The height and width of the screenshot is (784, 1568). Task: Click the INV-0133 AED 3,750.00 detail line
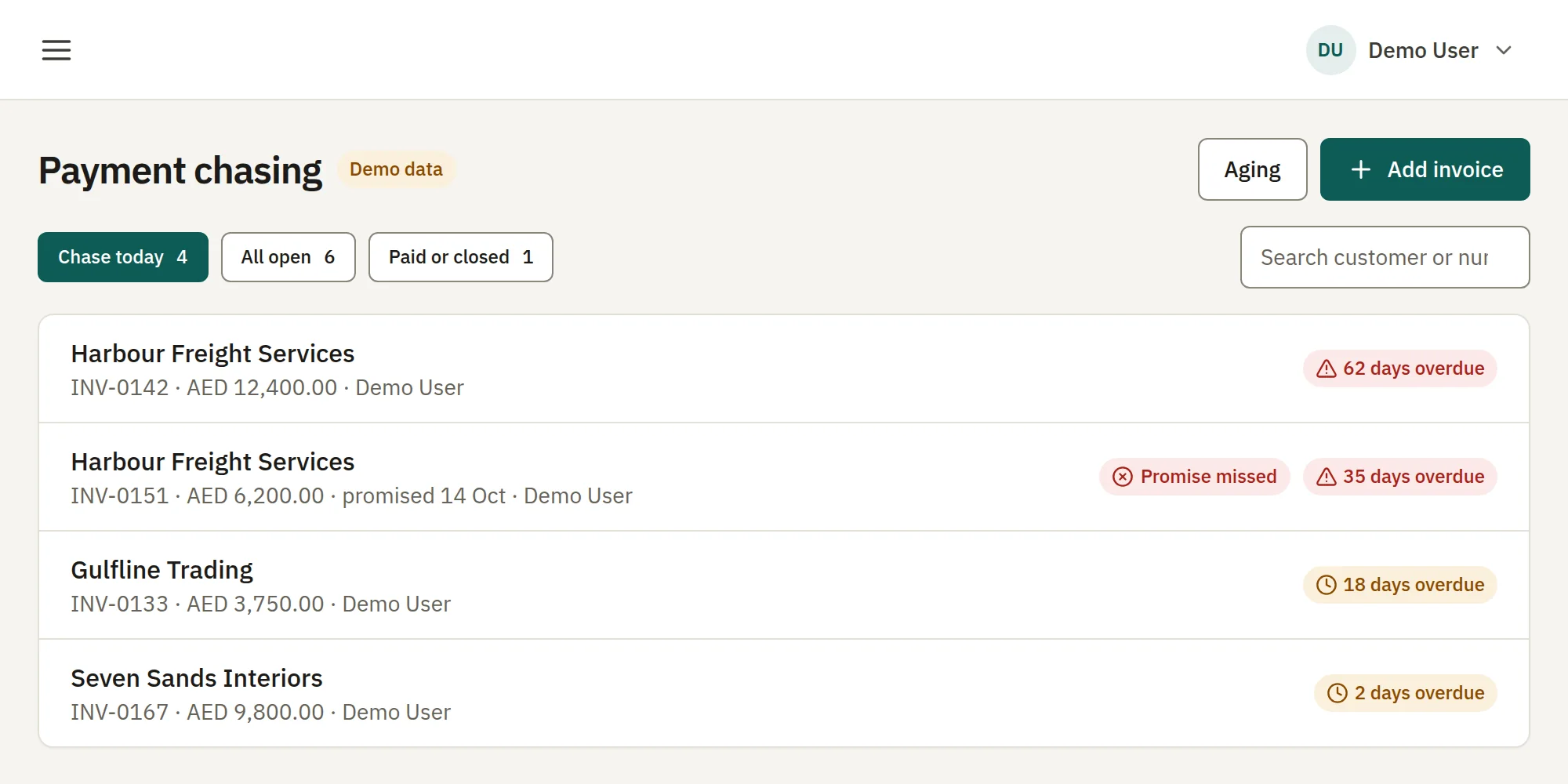tap(260, 604)
